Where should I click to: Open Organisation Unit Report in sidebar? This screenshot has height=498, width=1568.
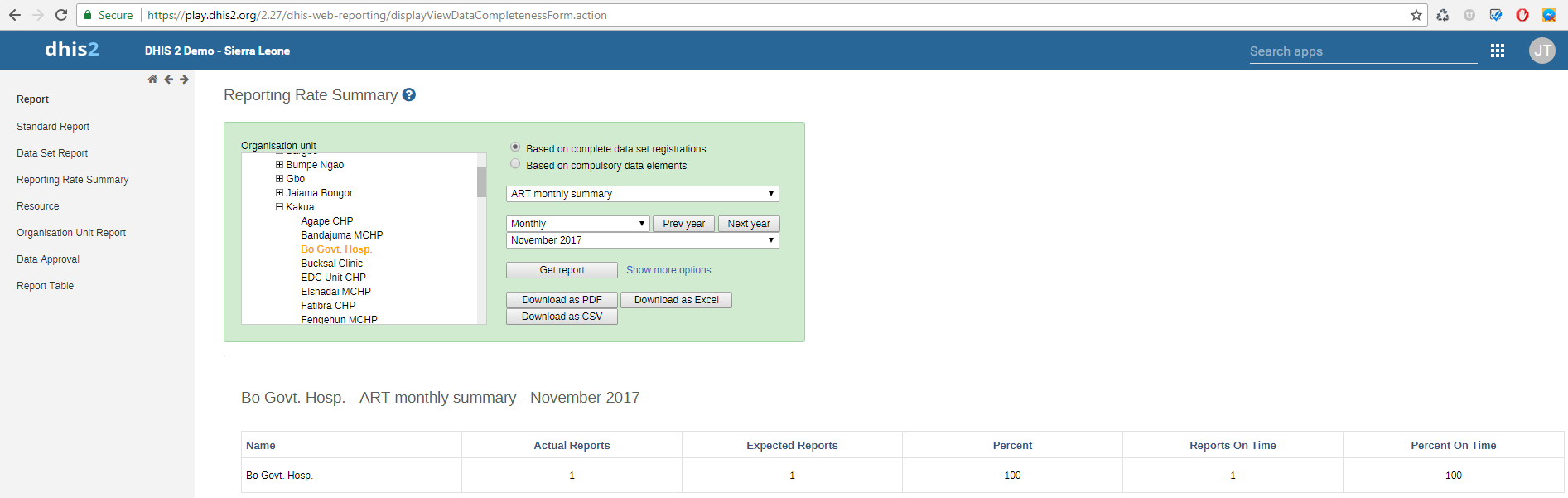pos(71,233)
